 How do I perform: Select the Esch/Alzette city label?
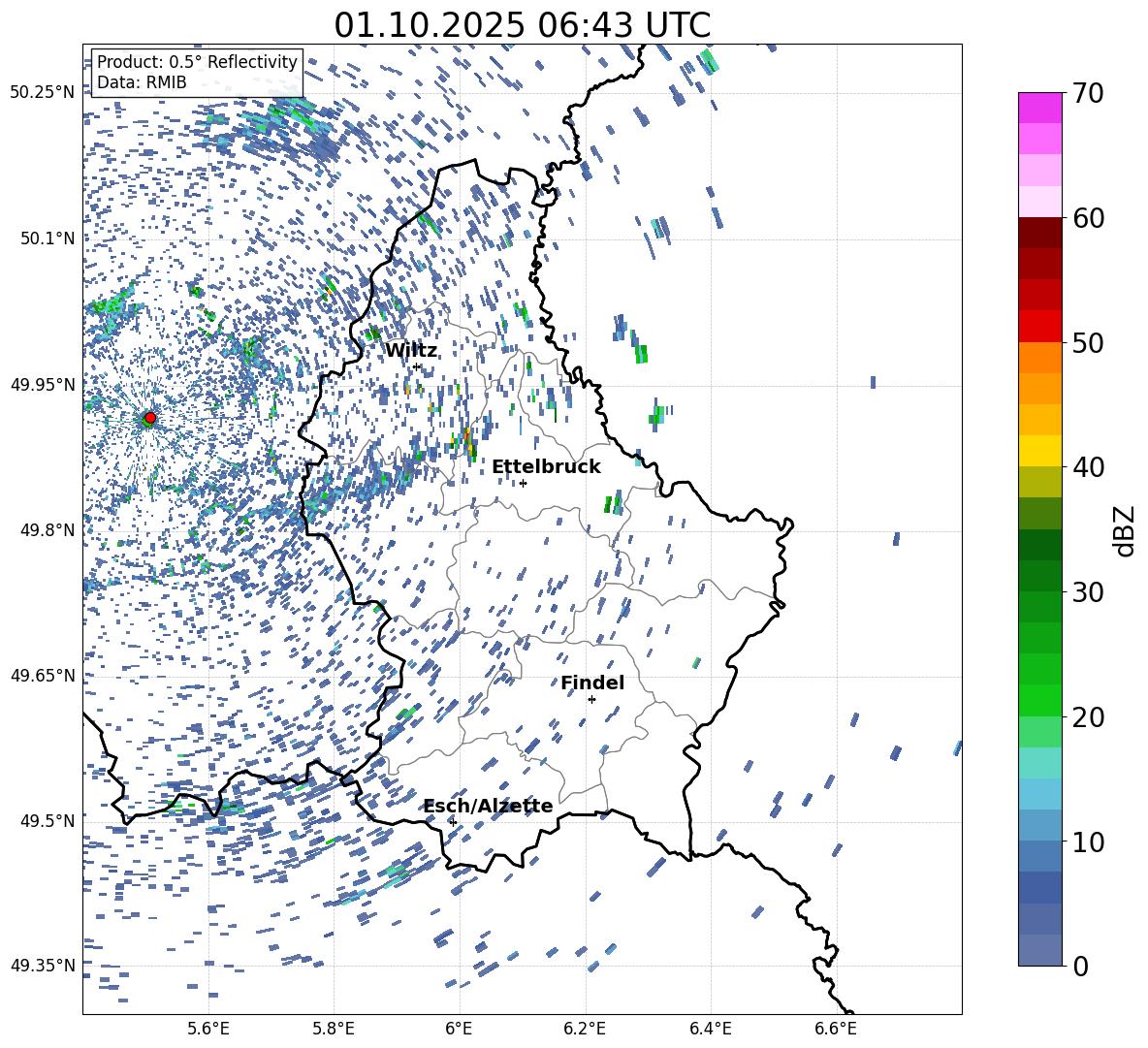[x=488, y=806]
